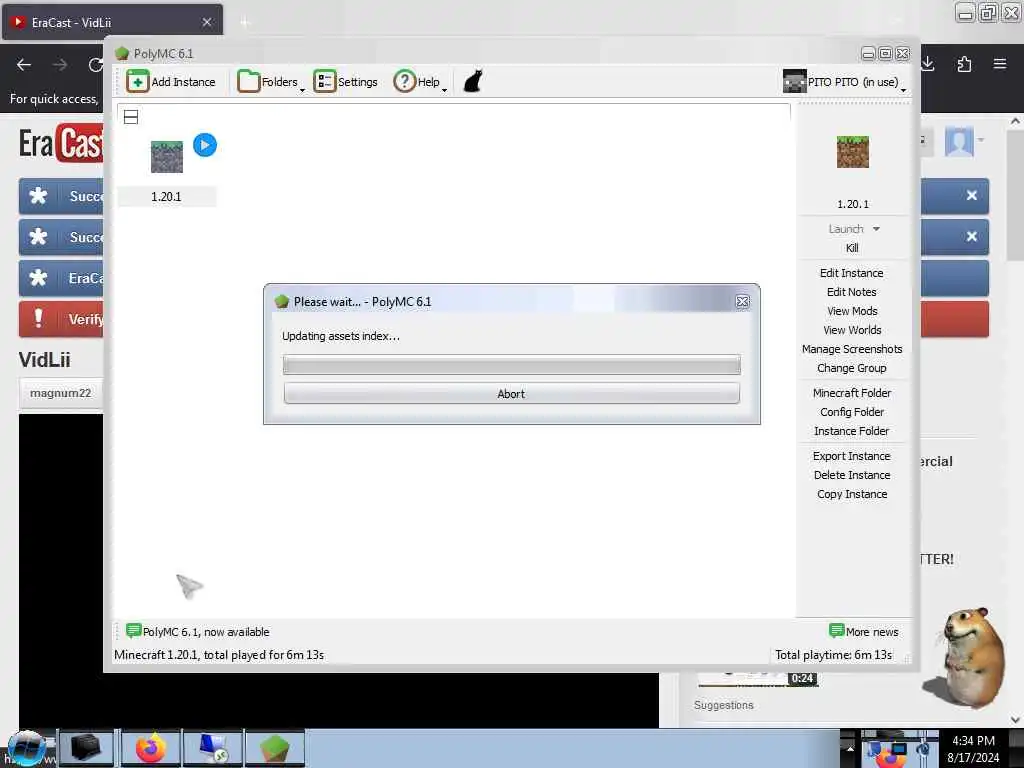Click the Firefox forward arrow

tap(60, 65)
